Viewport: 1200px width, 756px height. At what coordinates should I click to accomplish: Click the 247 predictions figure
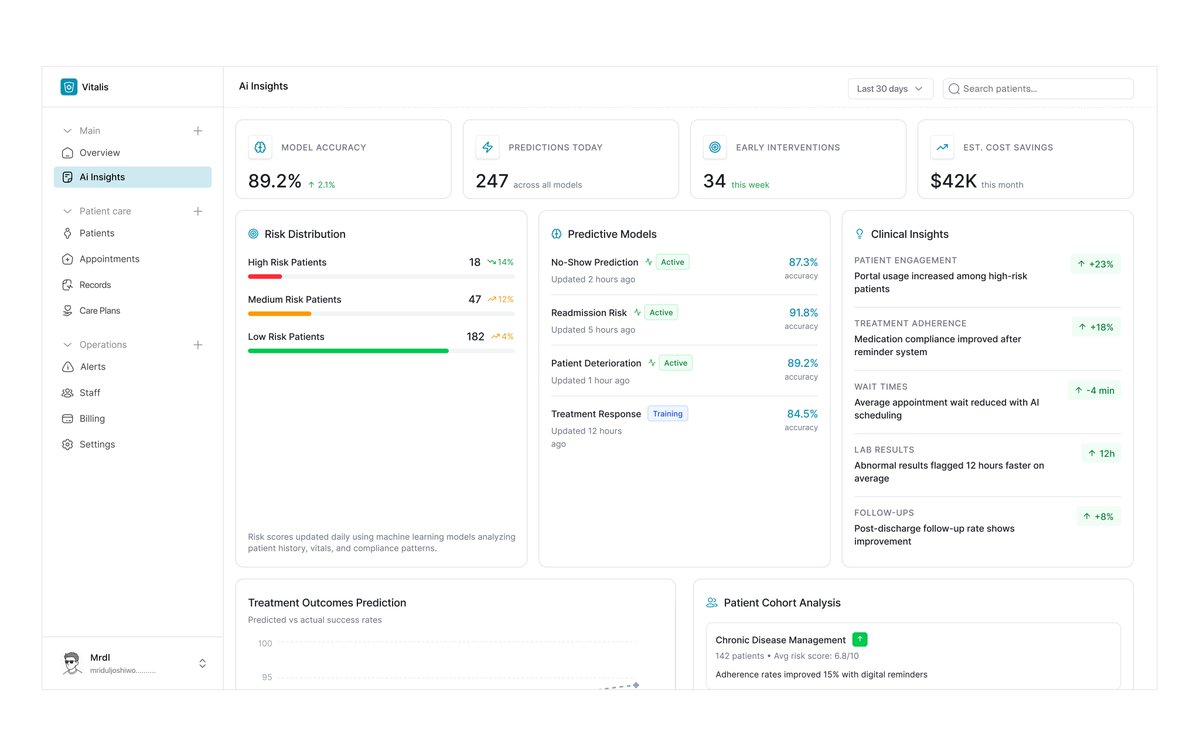coord(492,182)
